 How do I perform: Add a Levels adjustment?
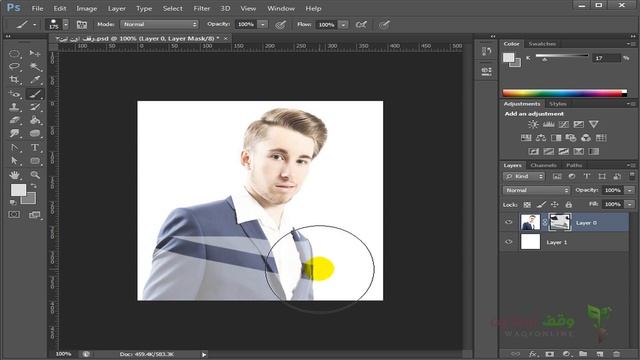548,124
